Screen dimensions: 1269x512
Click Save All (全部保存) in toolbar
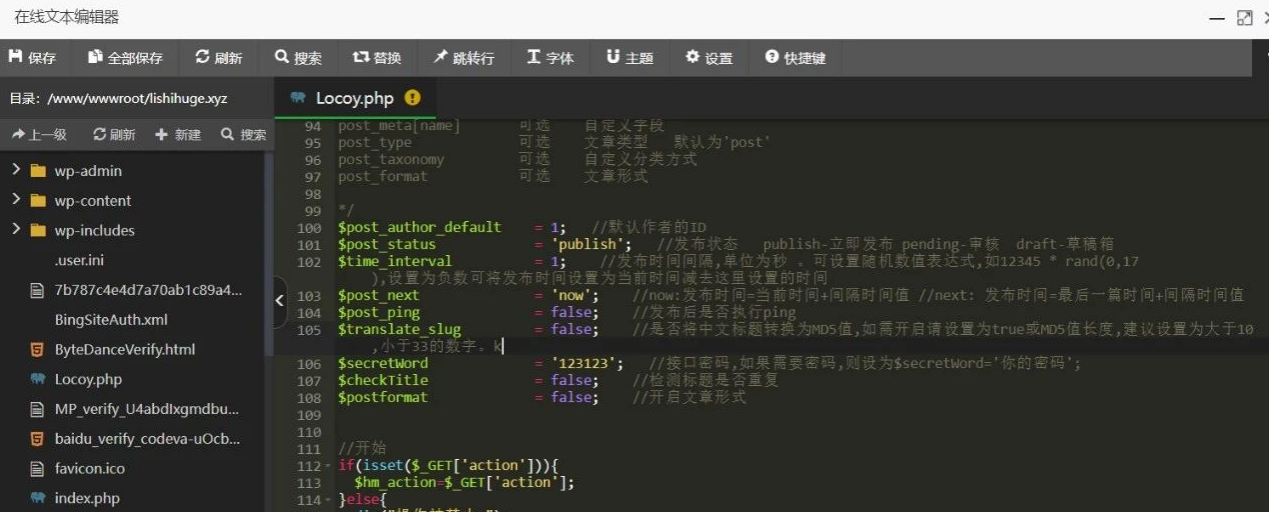[x=125, y=58]
